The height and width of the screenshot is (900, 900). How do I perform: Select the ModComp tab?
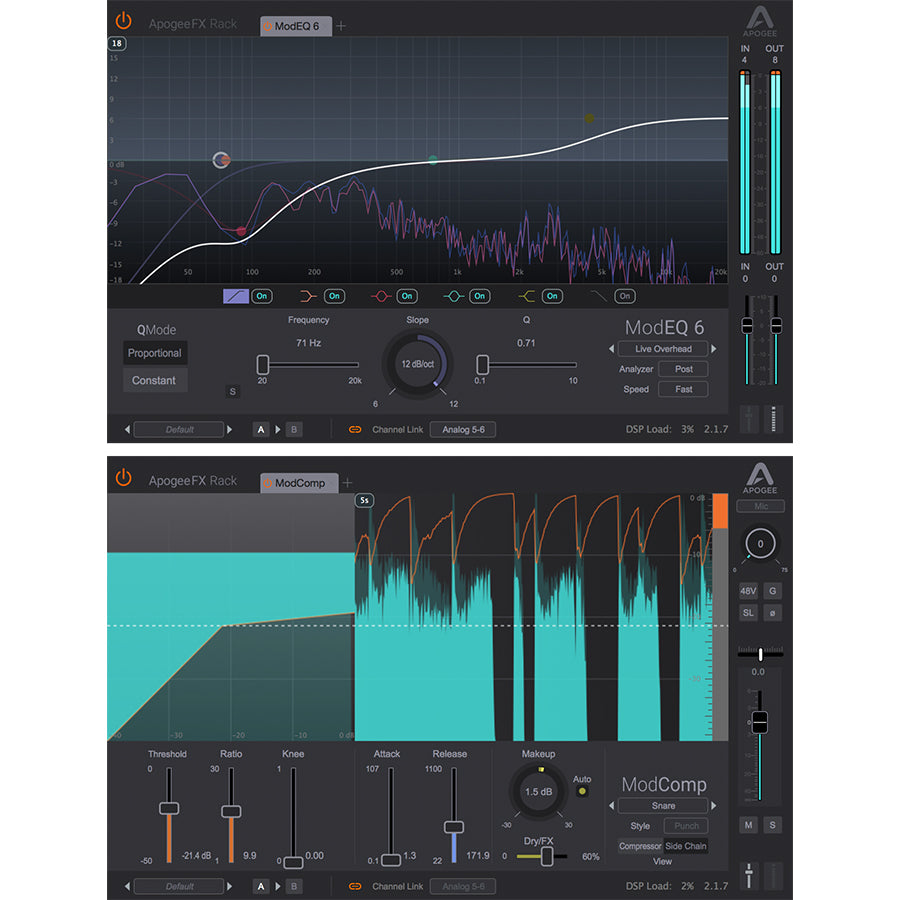click(299, 483)
